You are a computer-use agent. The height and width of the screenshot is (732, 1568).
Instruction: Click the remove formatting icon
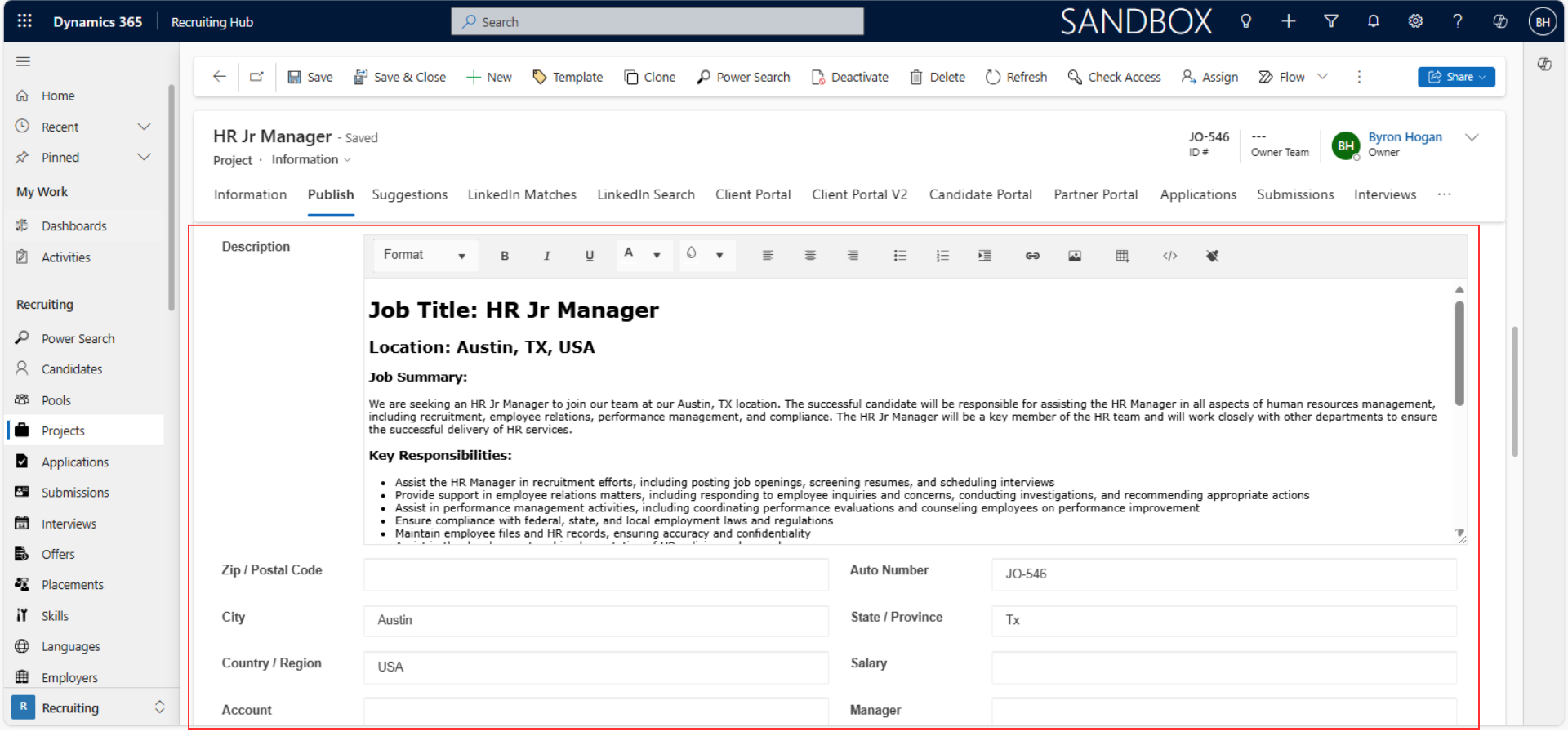1212,256
